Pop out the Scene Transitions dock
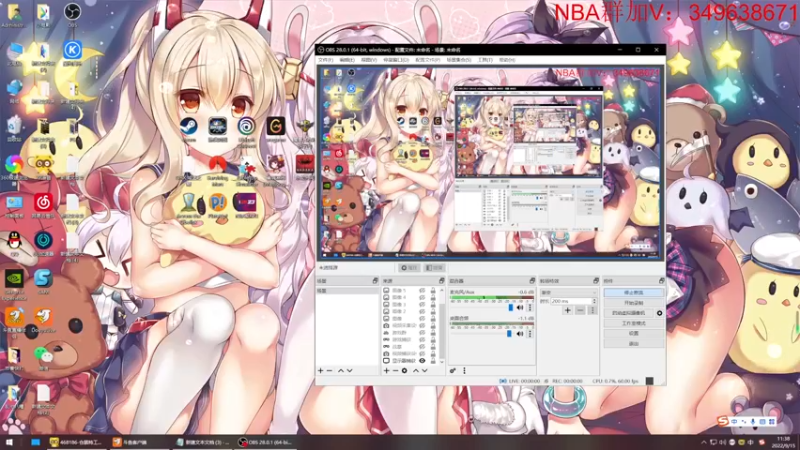This screenshot has height=450, width=800. 595,281
